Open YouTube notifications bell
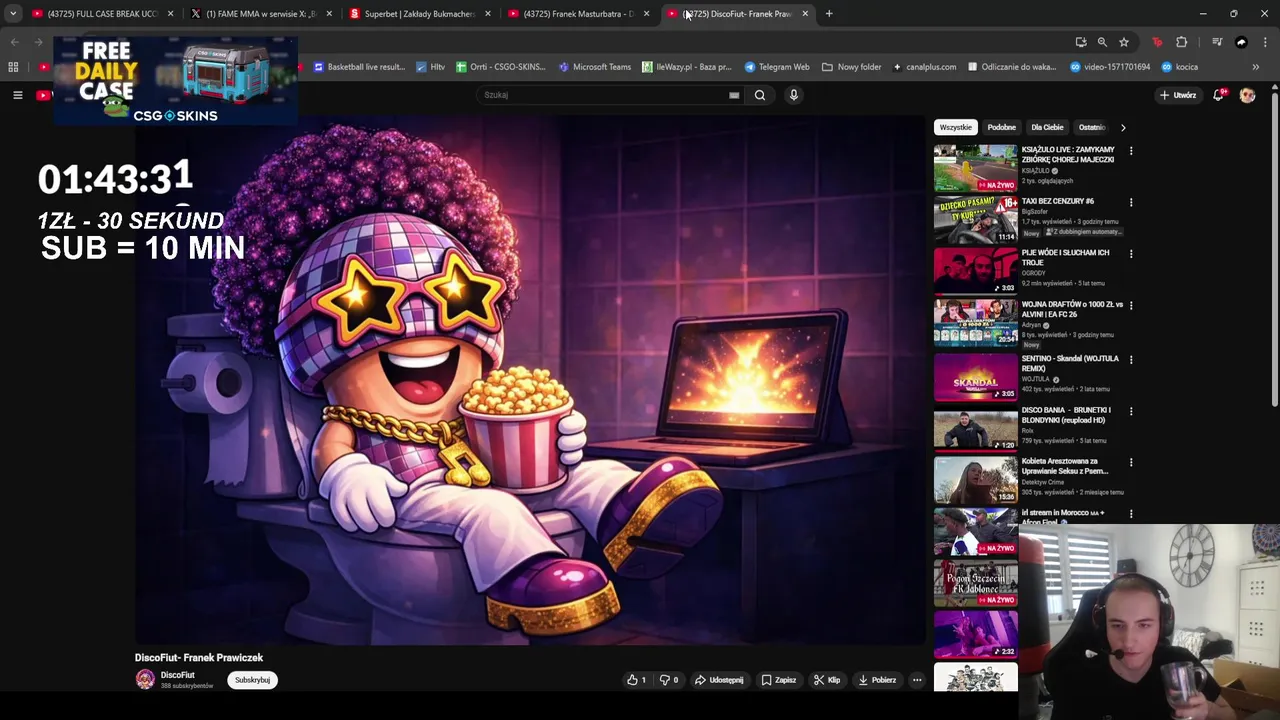Viewport: 1280px width, 720px height. 1218,95
